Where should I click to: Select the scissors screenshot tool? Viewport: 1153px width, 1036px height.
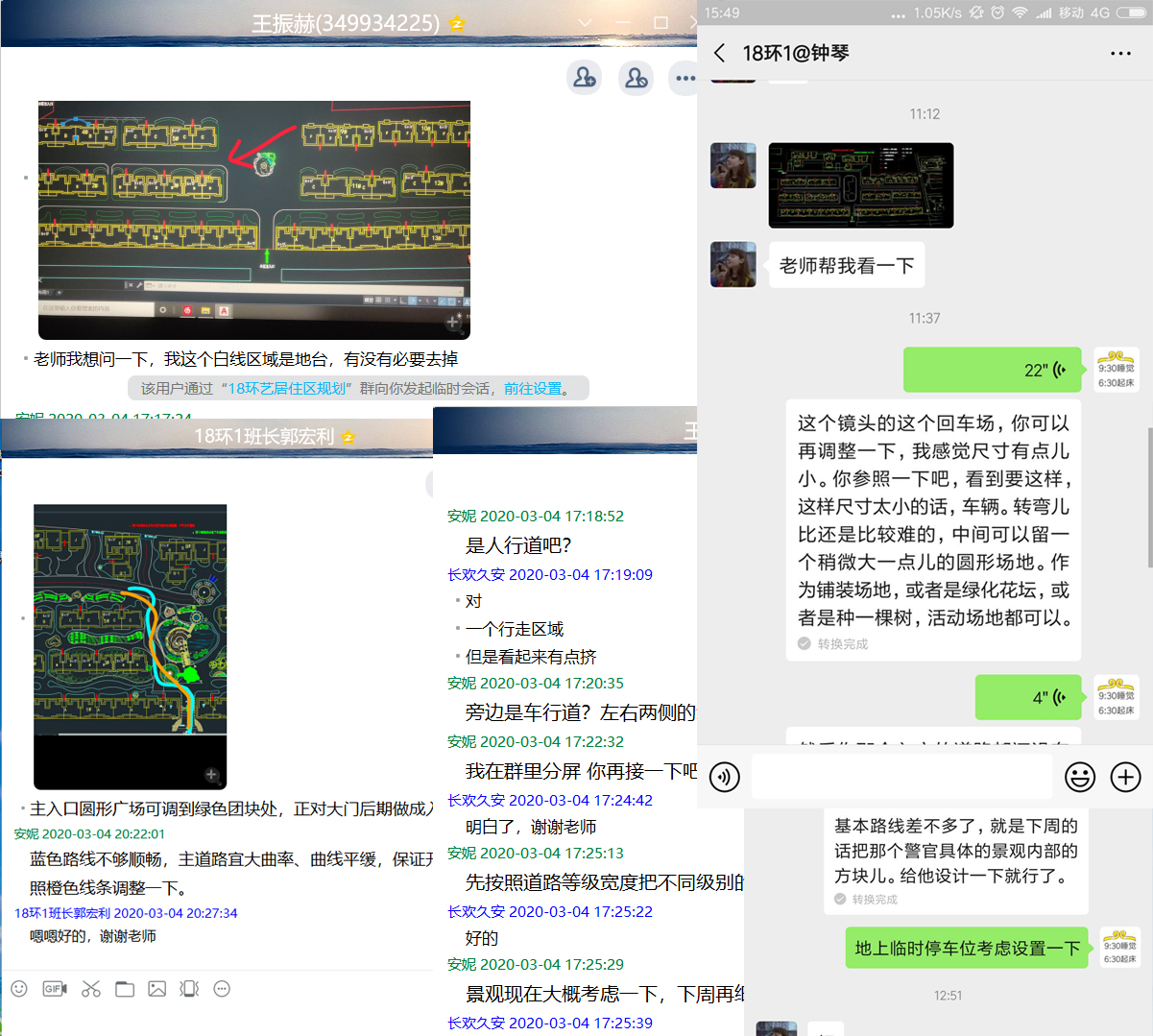(x=91, y=988)
